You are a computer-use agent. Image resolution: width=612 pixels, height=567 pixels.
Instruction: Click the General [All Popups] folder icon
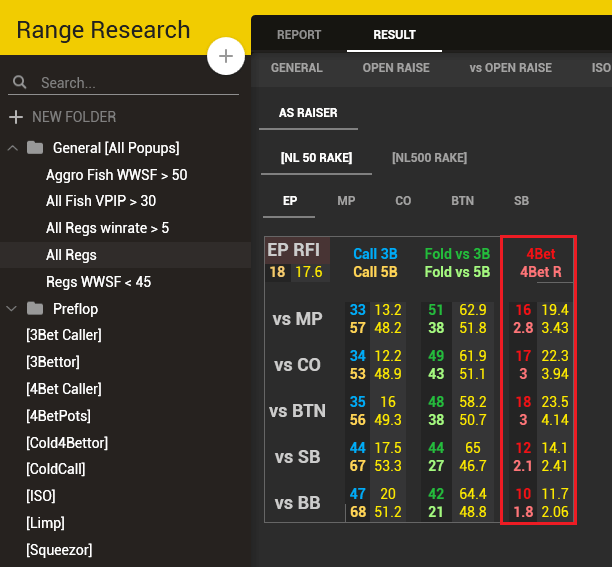tap(35, 148)
